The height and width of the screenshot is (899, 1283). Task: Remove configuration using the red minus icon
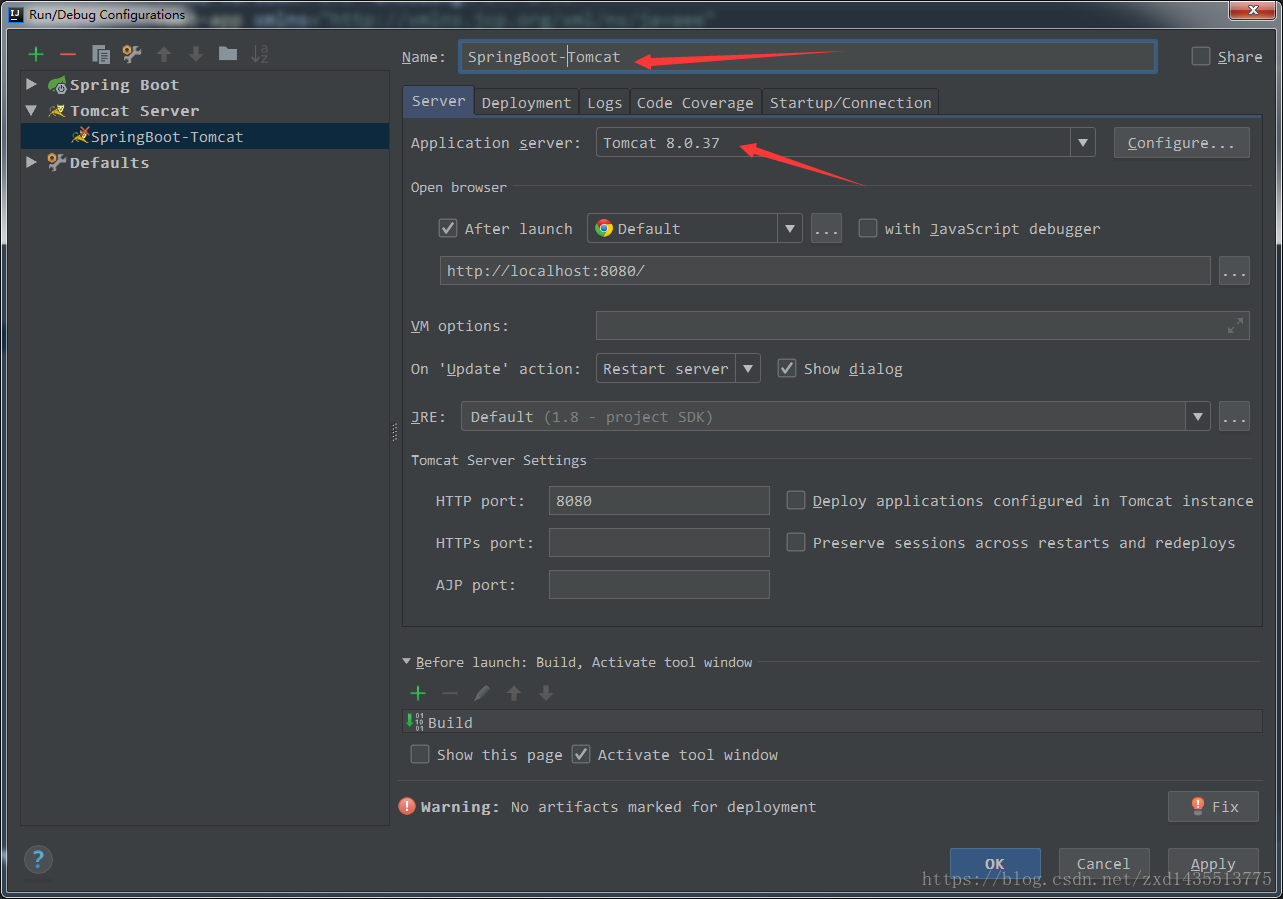click(68, 54)
